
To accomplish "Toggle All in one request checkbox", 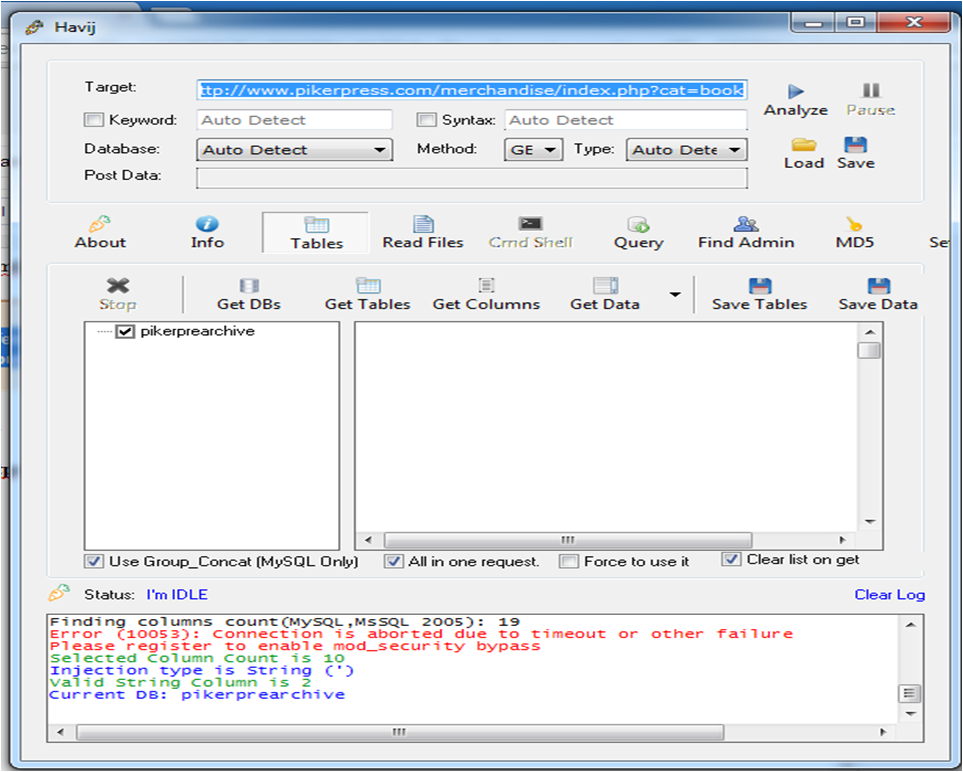I will (394, 561).
